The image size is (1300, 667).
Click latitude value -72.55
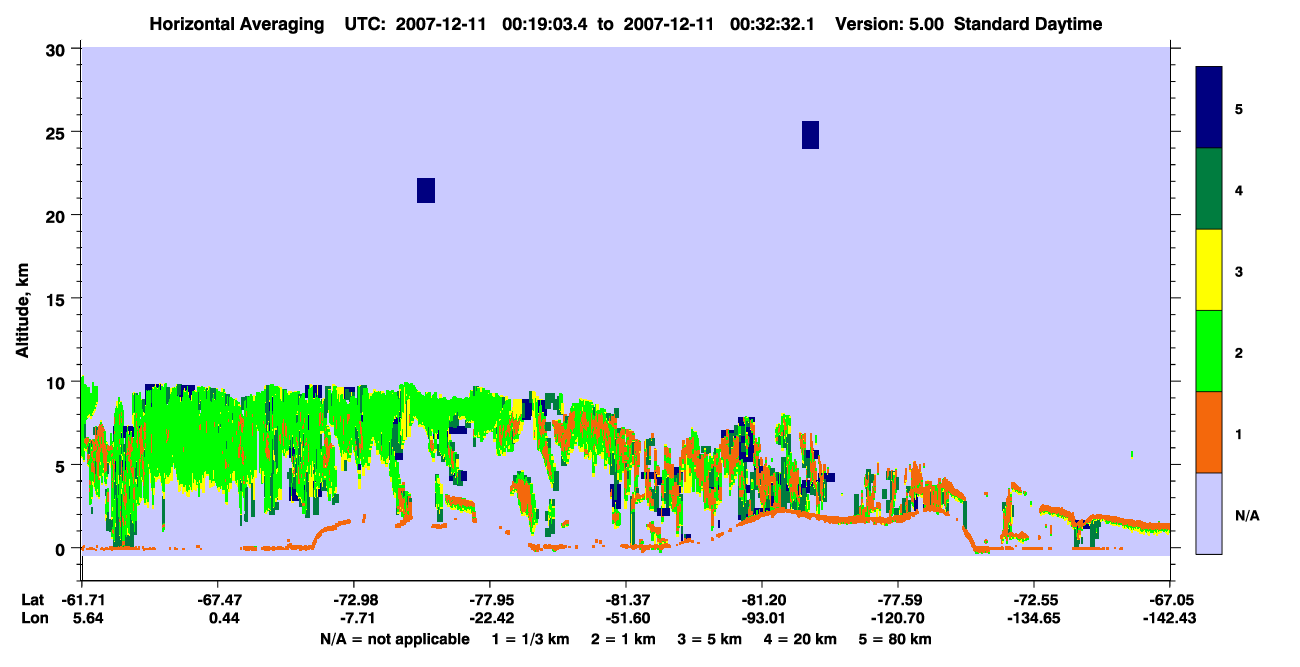coord(1033,600)
